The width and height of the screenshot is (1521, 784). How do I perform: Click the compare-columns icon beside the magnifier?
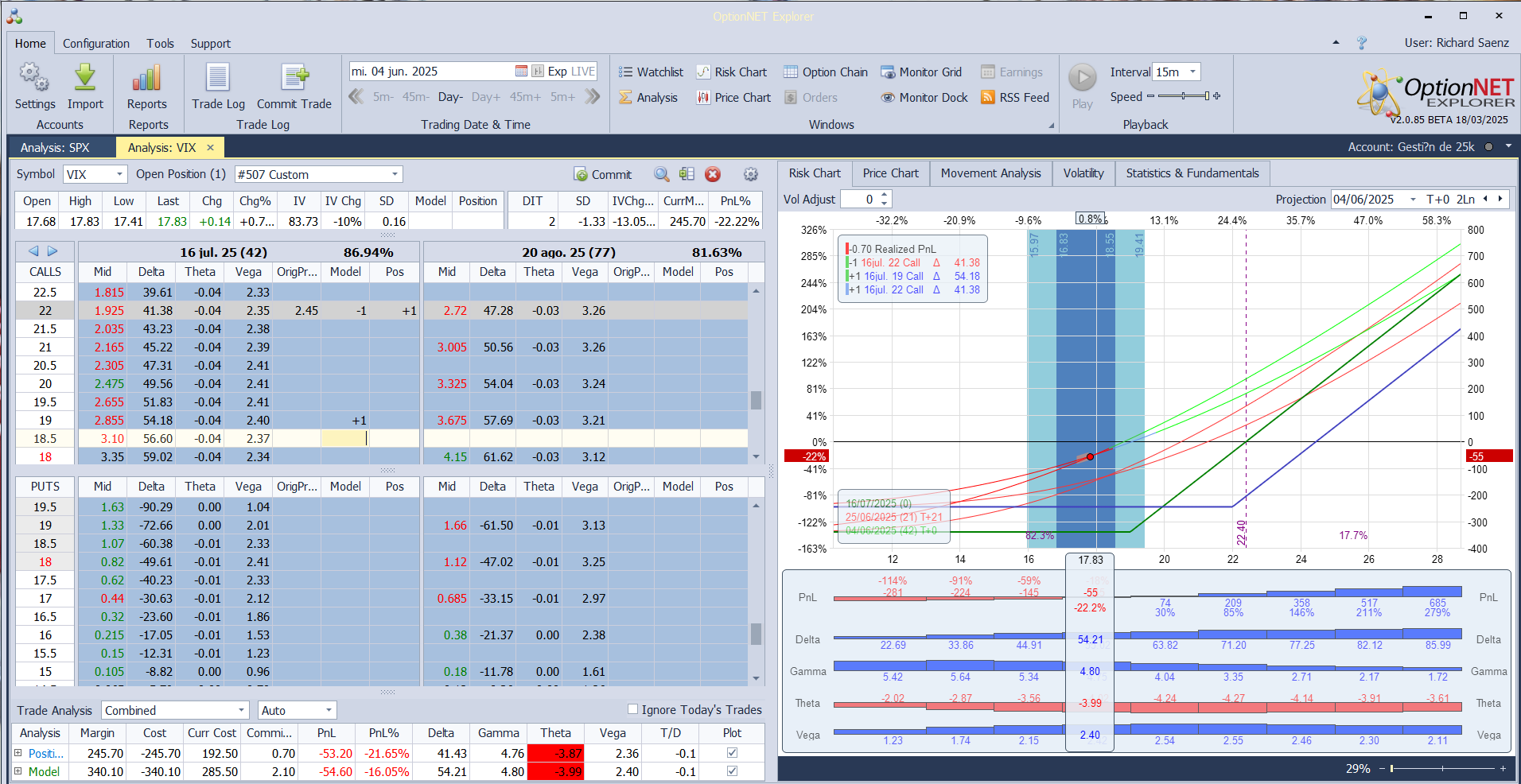687,174
